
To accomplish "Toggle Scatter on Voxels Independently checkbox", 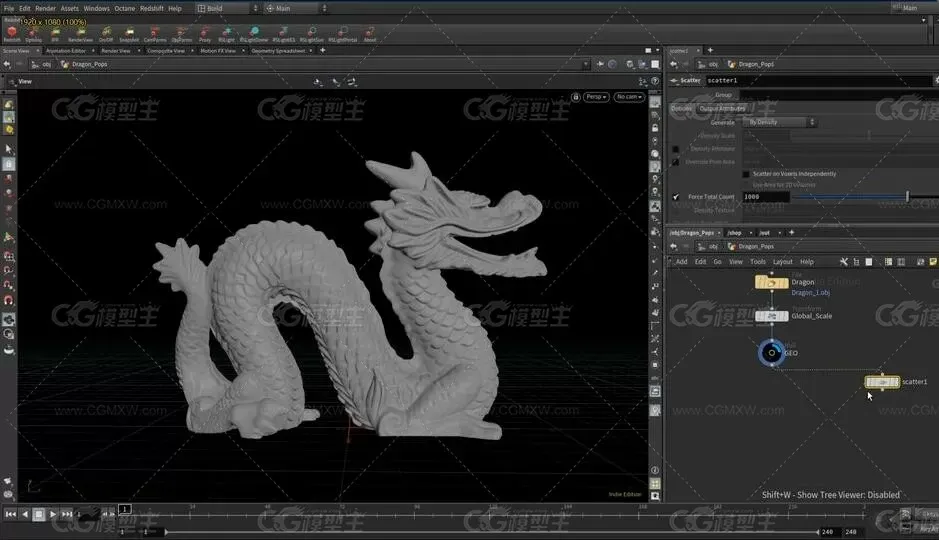I will point(746,174).
